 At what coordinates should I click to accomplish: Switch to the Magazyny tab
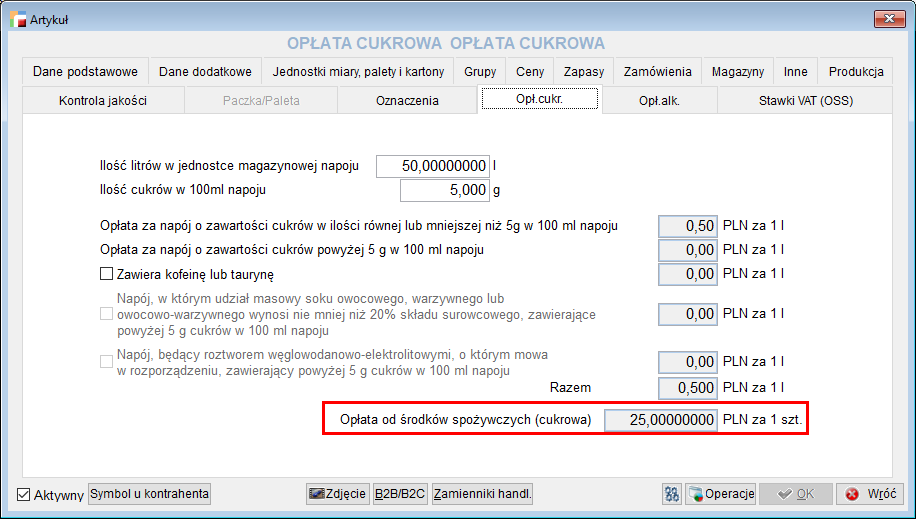click(x=737, y=72)
